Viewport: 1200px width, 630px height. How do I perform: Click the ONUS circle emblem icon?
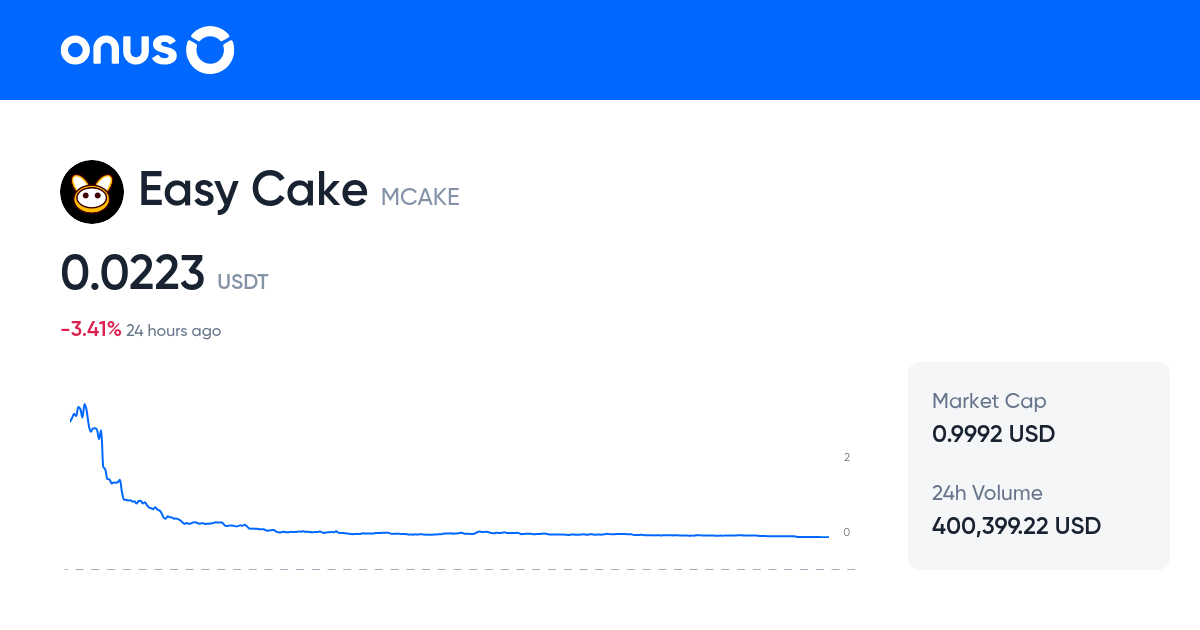211,50
